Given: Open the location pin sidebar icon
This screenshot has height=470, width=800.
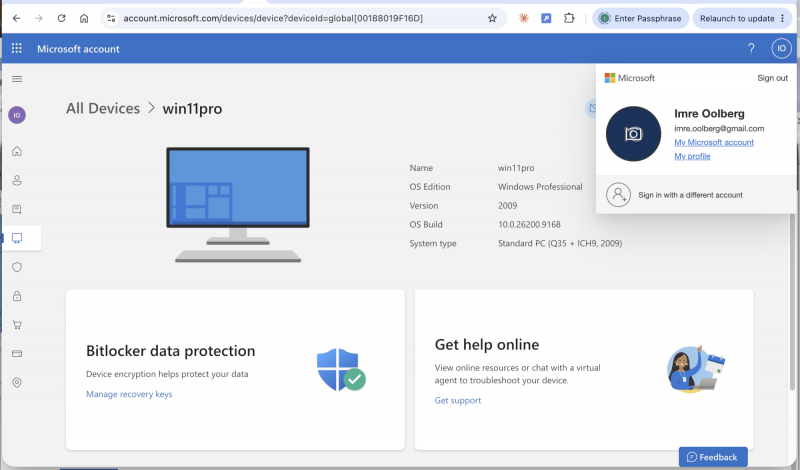Looking at the screenshot, I should pyautogui.click(x=17, y=383).
